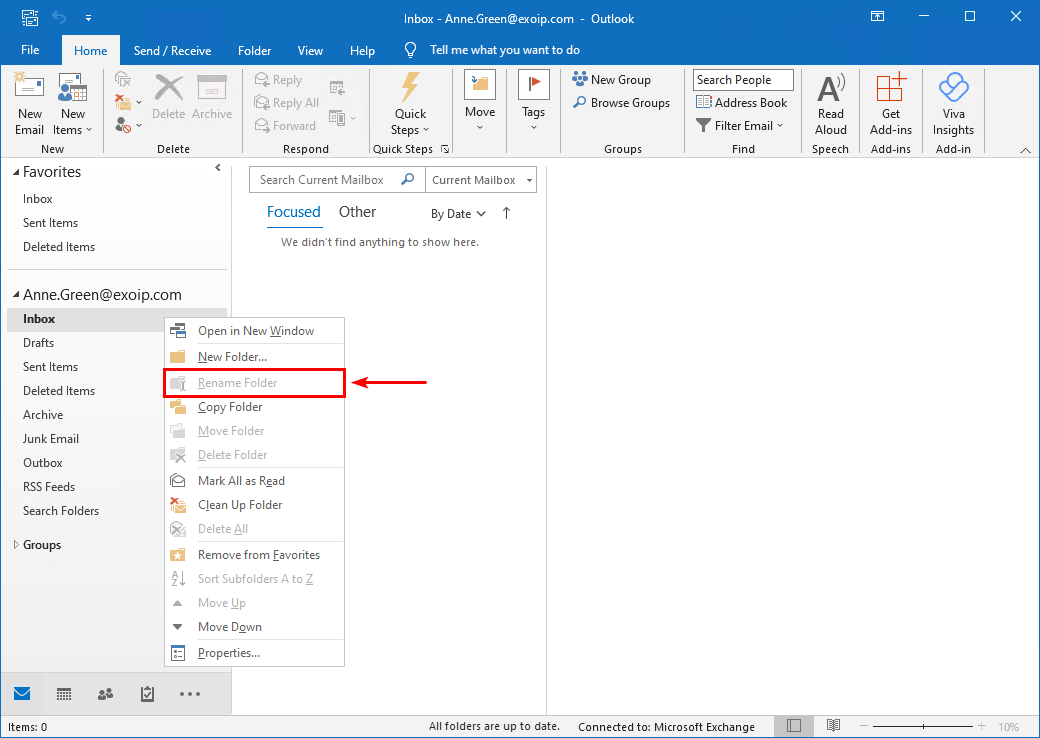Choose New Folder from the context menu
1040x738 pixels.
[x=230, y=356]
